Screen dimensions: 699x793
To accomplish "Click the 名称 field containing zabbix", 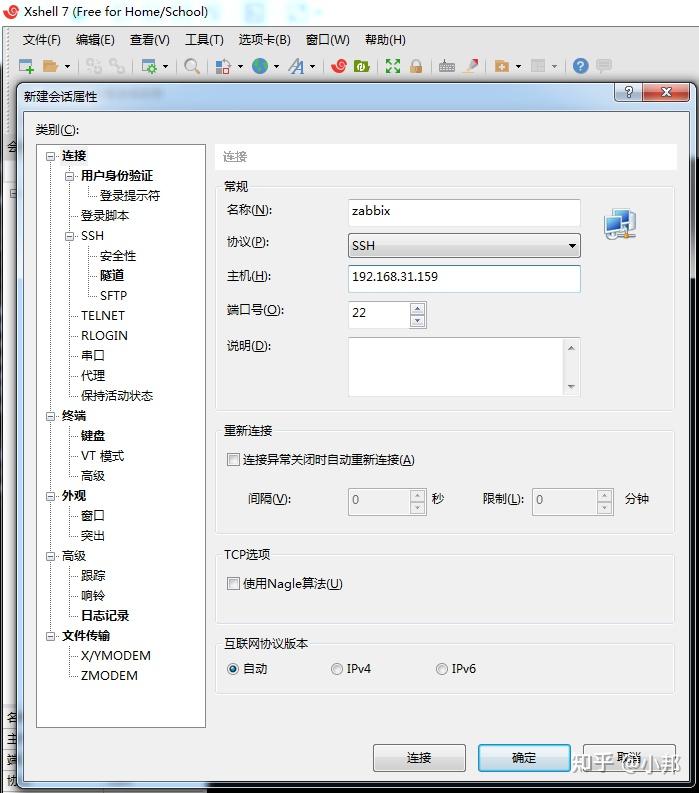I will click(x=464, y=212).
